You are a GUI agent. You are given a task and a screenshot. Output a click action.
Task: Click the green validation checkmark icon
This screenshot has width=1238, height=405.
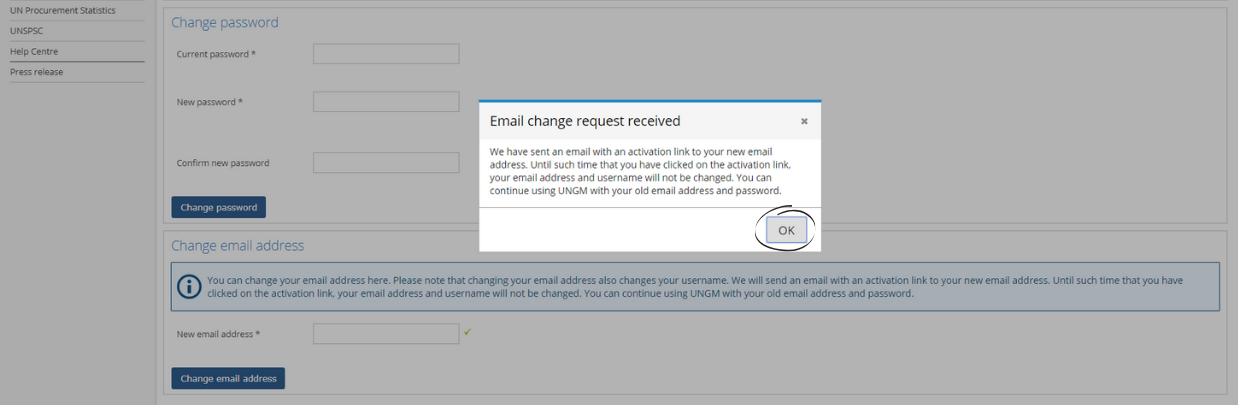coord(467,332)
